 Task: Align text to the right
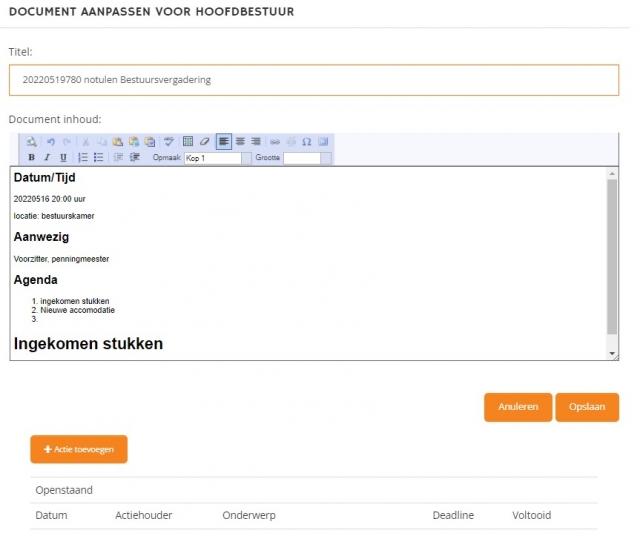coord(255,142)
